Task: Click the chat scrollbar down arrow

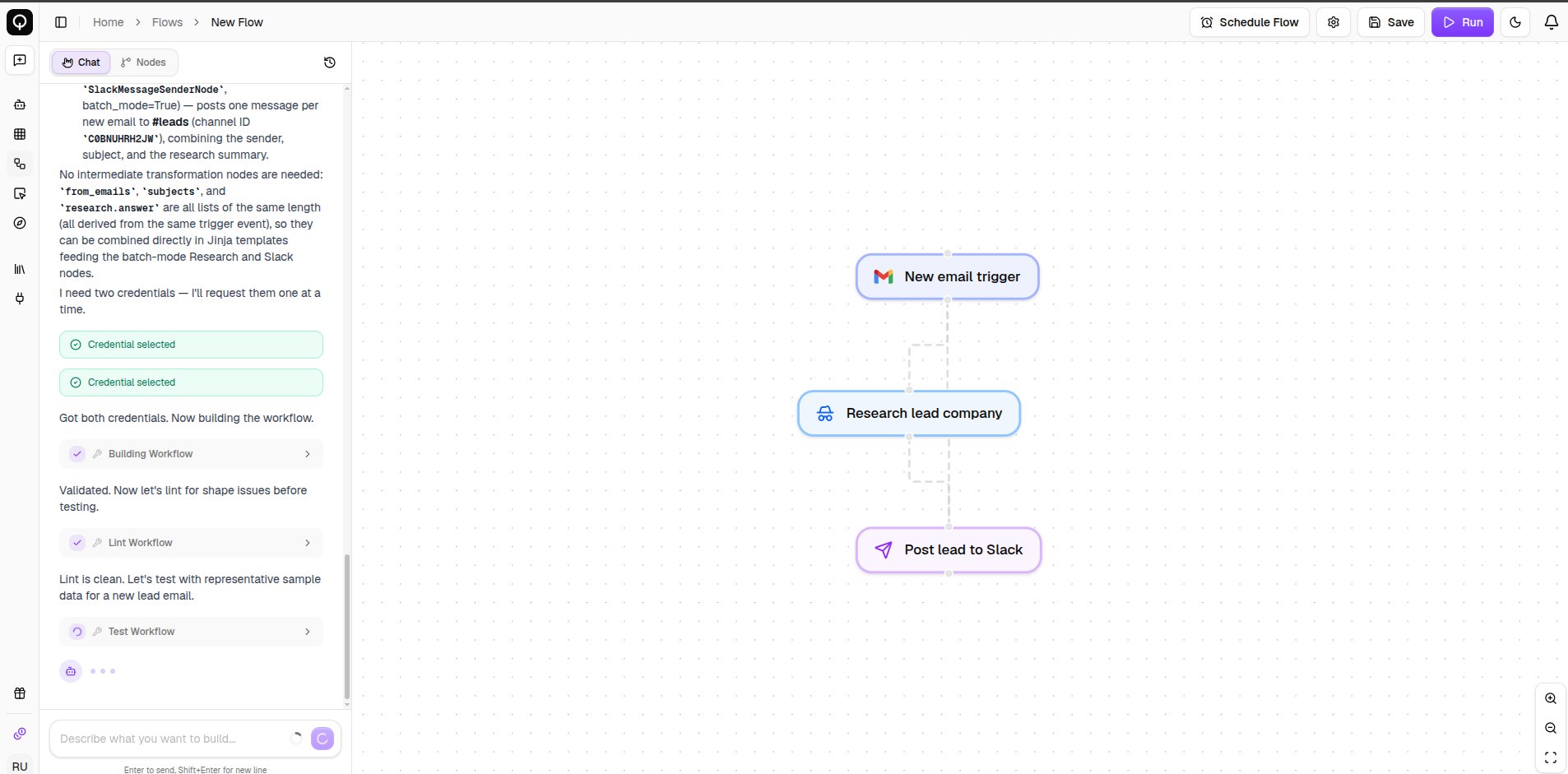Action: tap(347, 704)
